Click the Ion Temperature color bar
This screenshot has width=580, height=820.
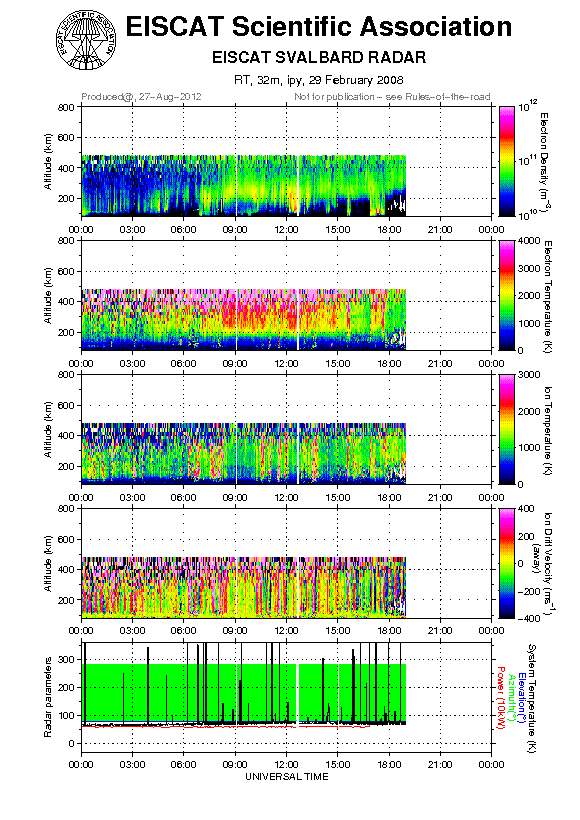(x=507, y=429)
